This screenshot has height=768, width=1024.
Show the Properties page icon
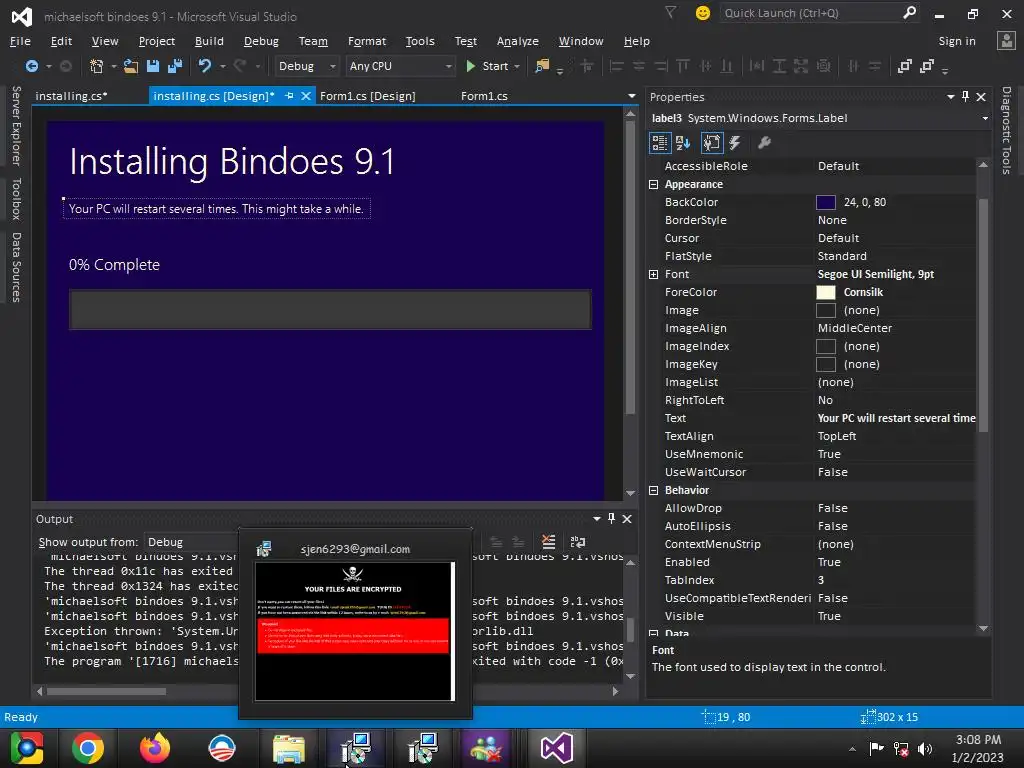[712, 142]
